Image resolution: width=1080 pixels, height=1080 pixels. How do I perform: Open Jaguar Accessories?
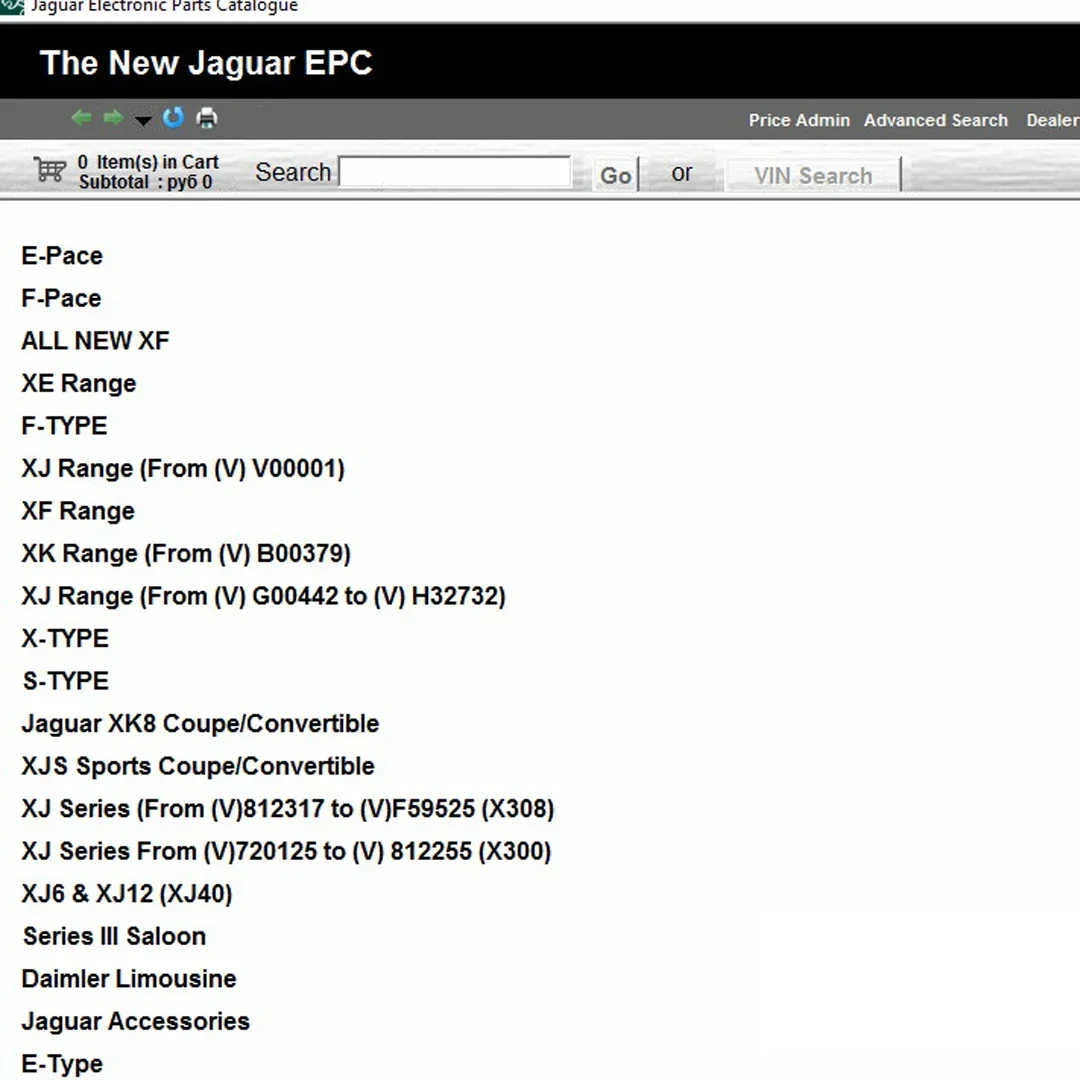coord(135,1021)
